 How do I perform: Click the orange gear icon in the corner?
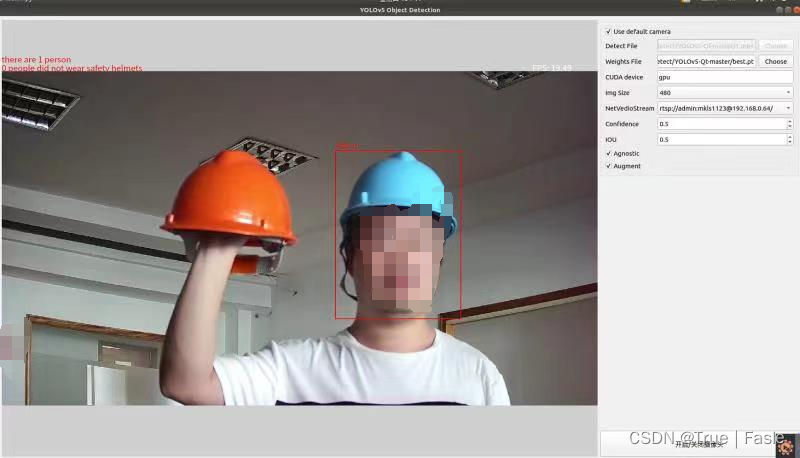(787, 446)
